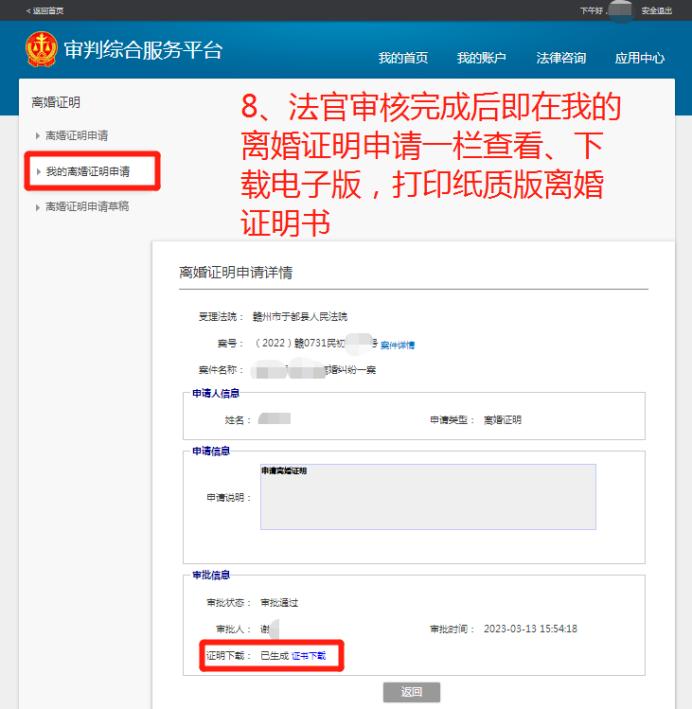Click the 申请信息 section label
Screen dimensions: 692x709
pos(211,451)
